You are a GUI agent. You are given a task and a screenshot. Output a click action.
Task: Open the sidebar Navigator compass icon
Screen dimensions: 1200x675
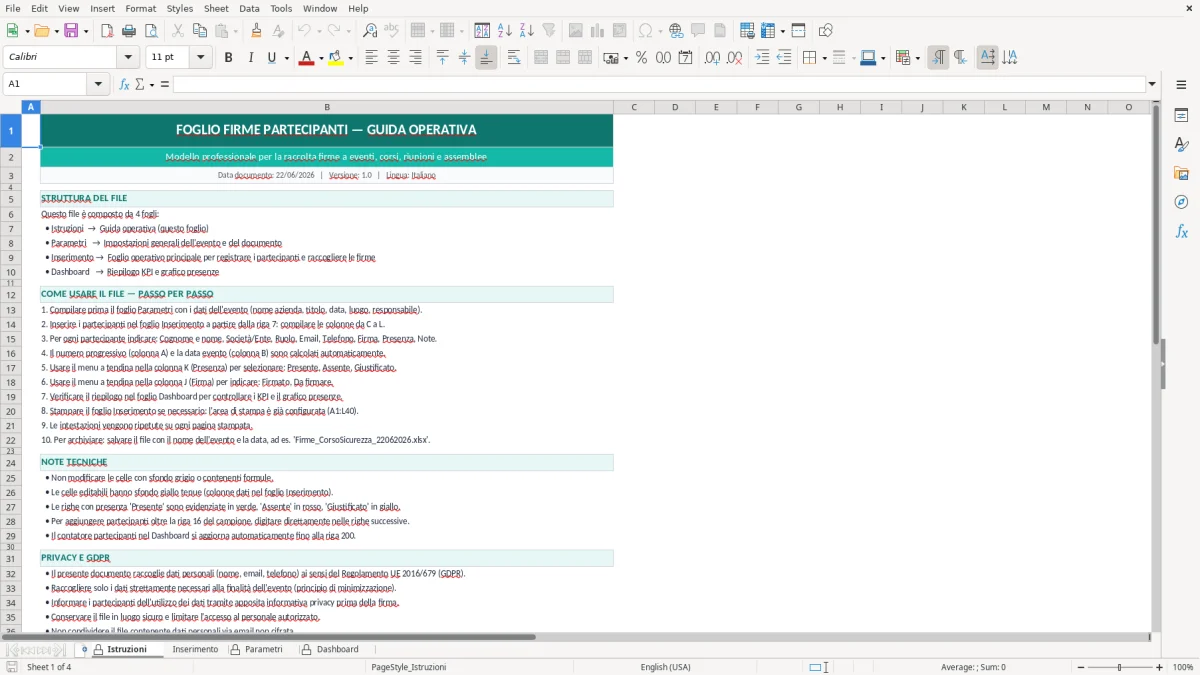[1181, 202]
